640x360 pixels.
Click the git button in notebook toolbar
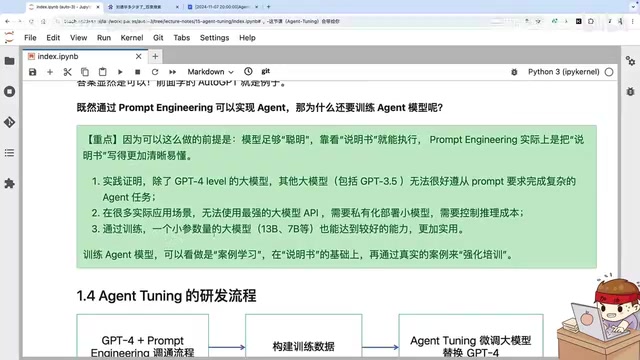(266, 71)
